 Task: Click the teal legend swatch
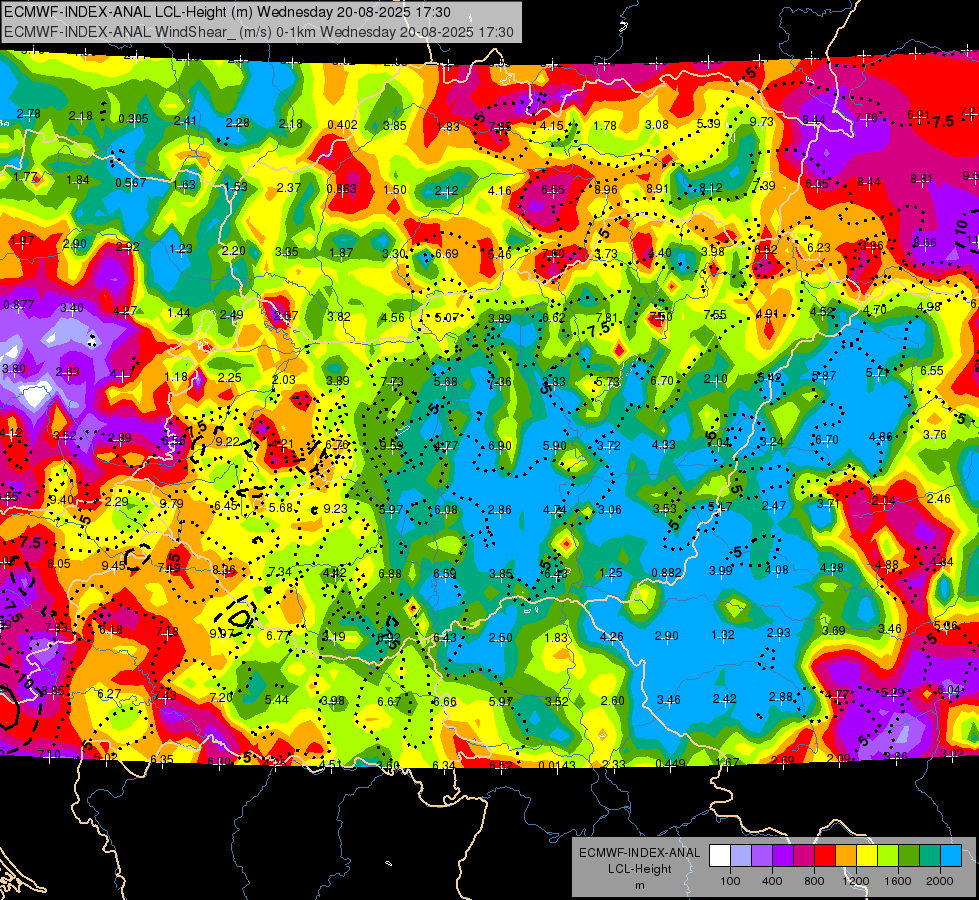(x=930, y=855)
